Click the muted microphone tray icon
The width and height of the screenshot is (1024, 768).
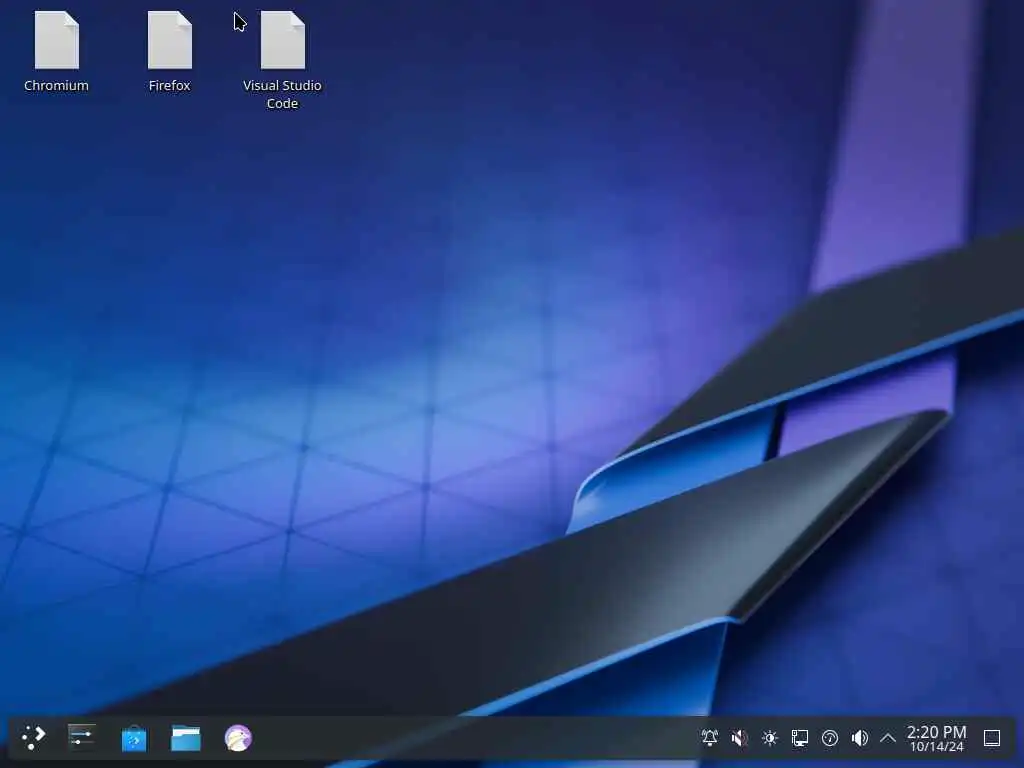point(739,738)
